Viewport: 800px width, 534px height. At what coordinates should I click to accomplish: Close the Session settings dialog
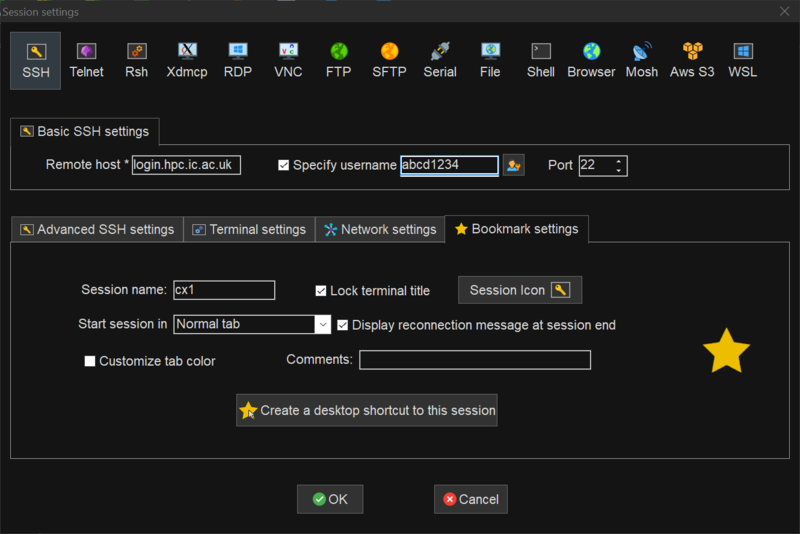784,11
